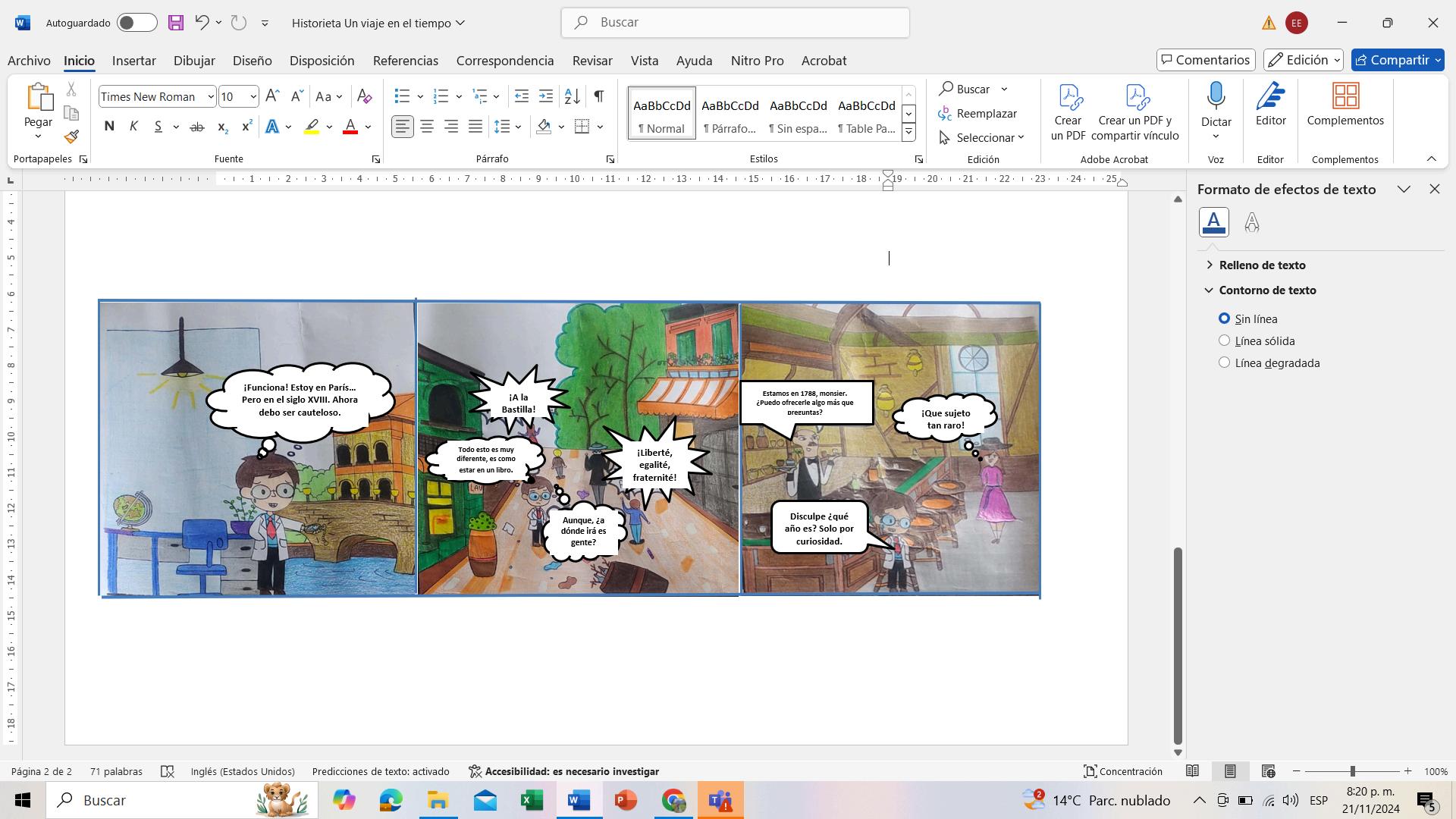The image size is (1456, 819).
Task: Select Línea sólida radio option
Action: 1224,340
